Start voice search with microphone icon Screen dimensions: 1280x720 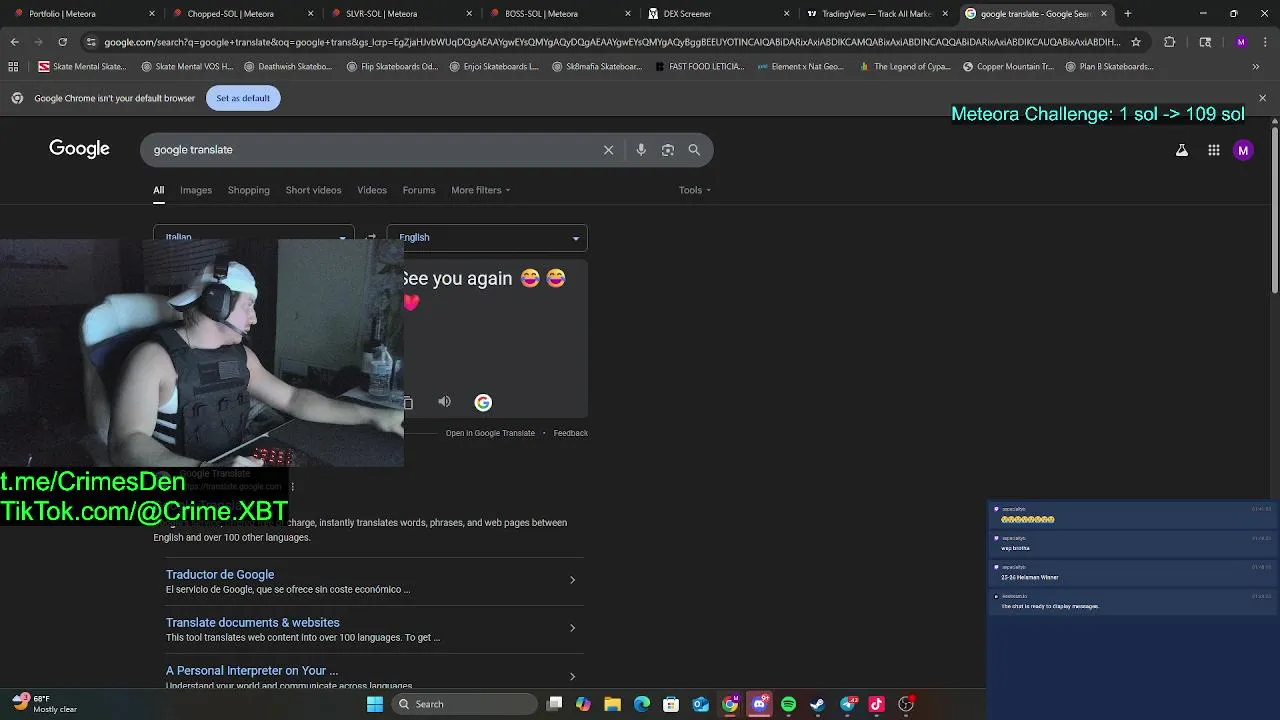(641, 150)
